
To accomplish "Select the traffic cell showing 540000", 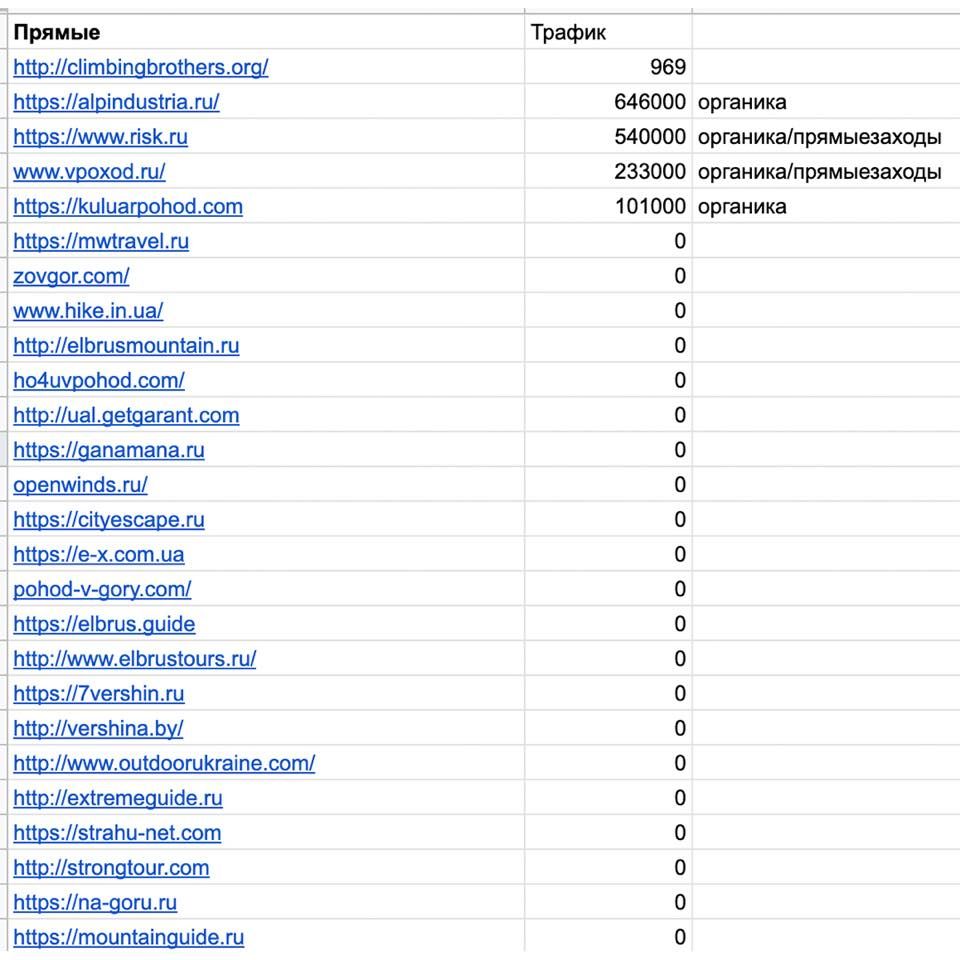I will [608, 137].
